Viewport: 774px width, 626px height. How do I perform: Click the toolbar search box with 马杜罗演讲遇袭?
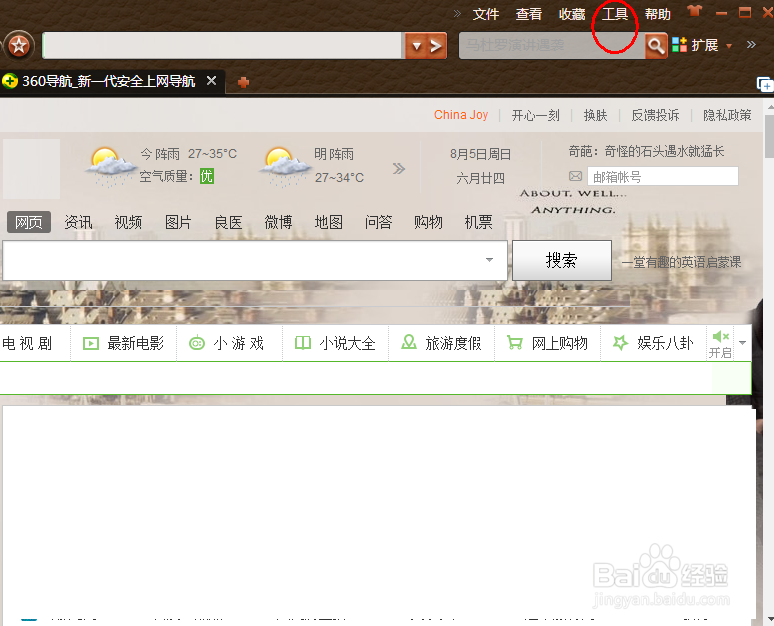click(552, 46)
